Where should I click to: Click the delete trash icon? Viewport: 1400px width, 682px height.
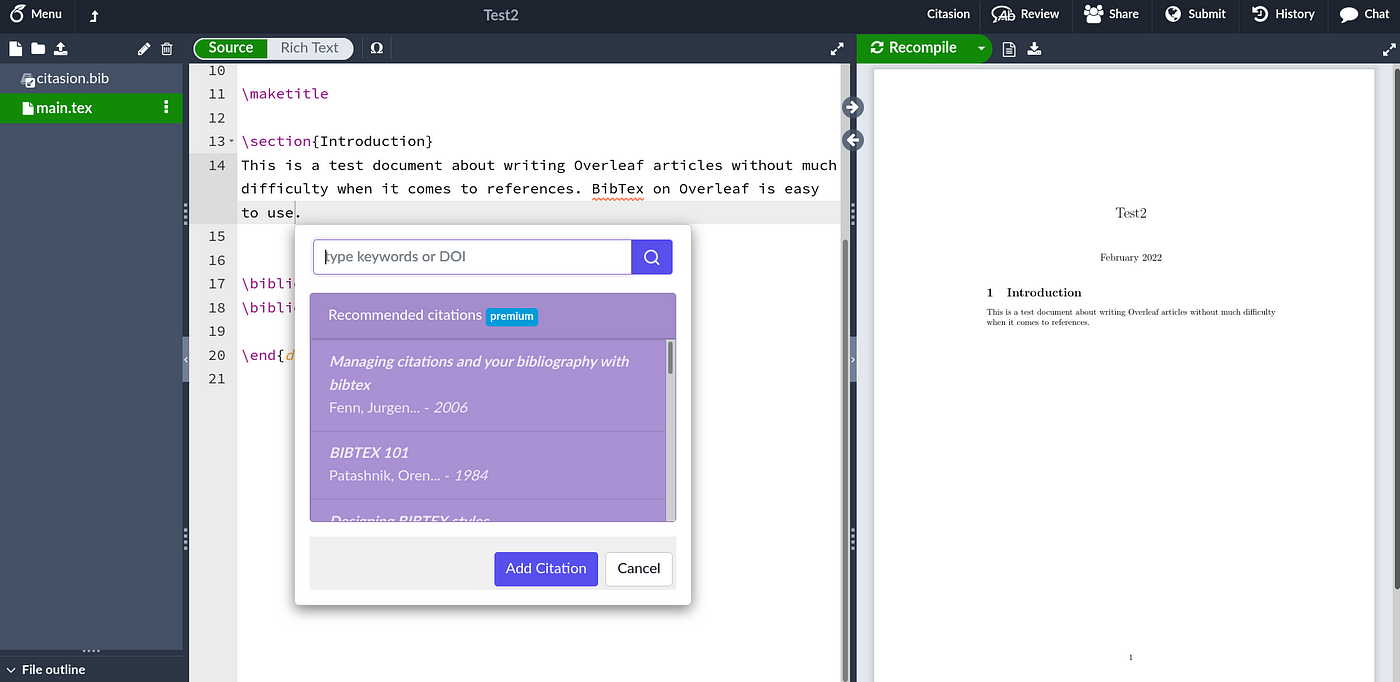tap(167, 48)
